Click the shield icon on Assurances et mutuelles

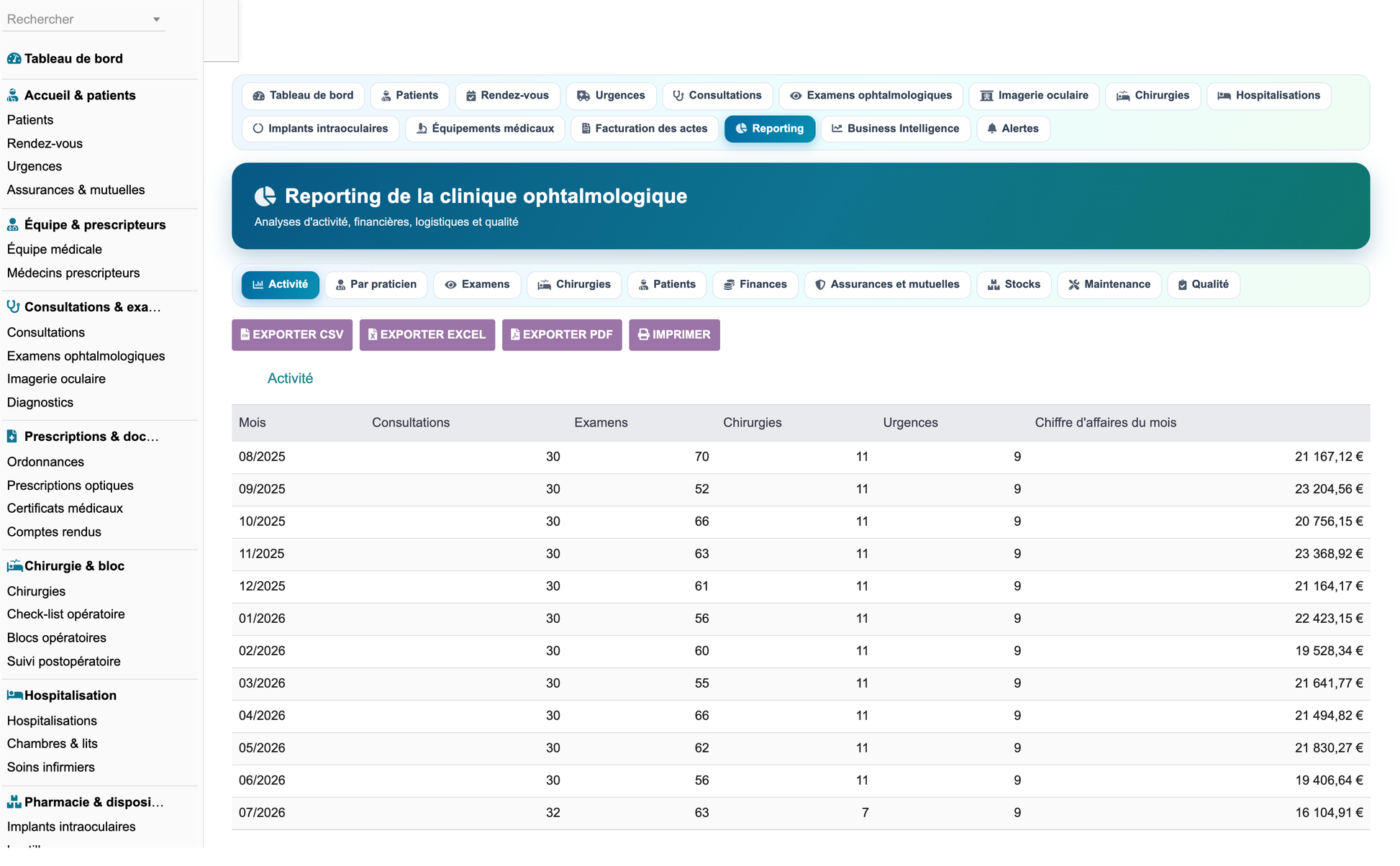(x=820, y=285)
